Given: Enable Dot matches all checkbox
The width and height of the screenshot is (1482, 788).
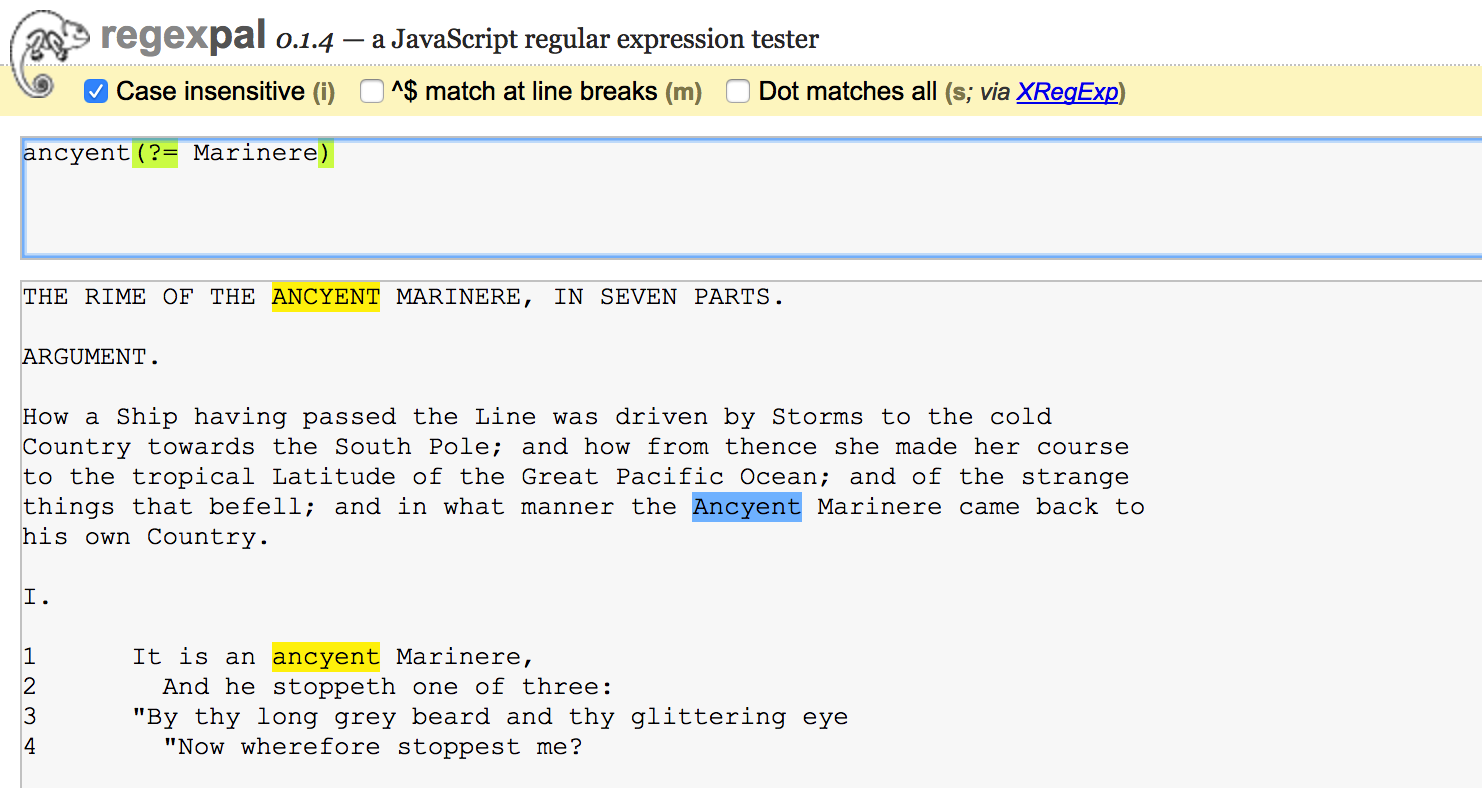Looking at the screenshot, I should [738, 92].
